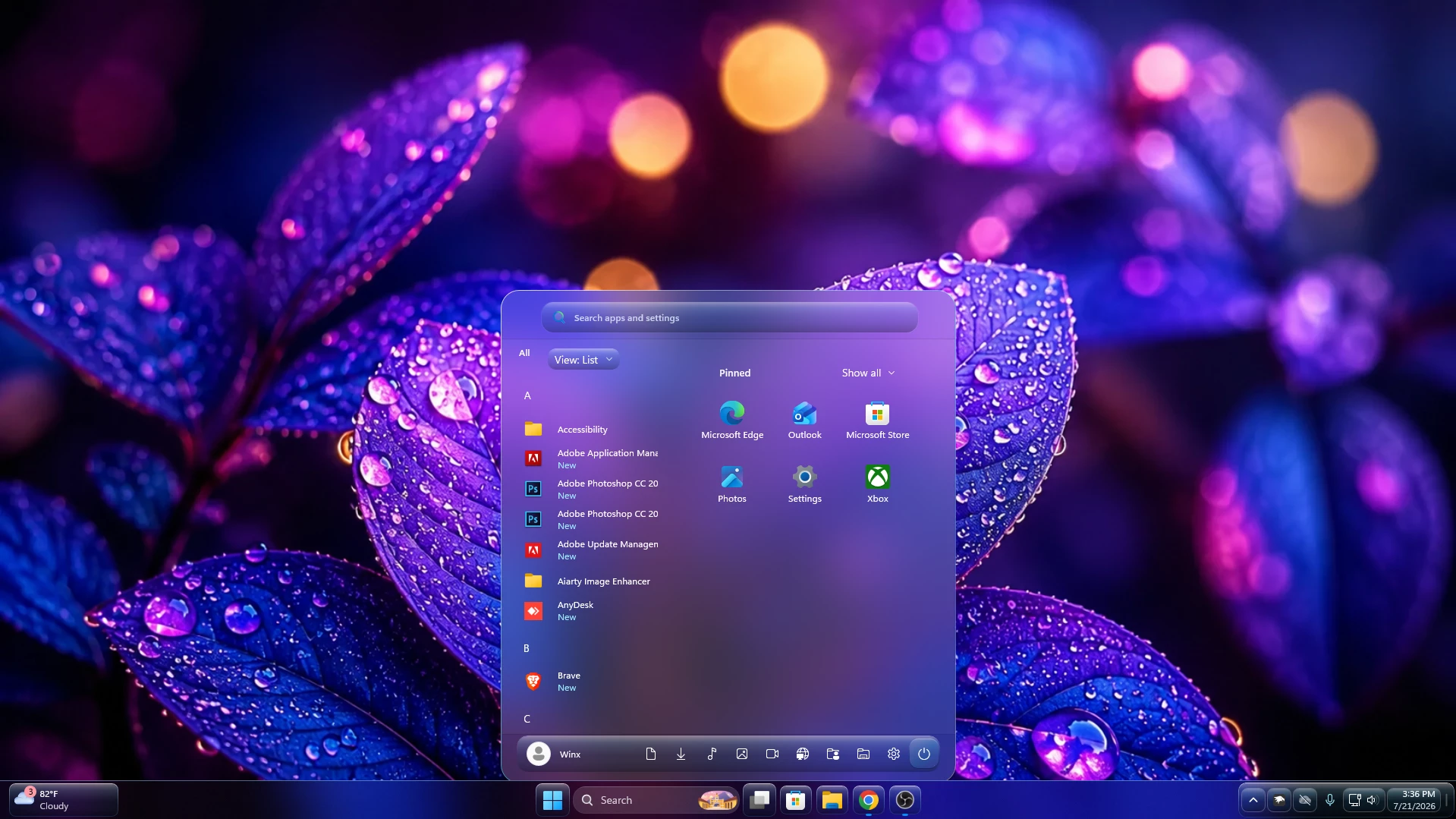1456x819 pixels.
Task: Open Music folder shortcut in Start footer
Action: point(711,754)
